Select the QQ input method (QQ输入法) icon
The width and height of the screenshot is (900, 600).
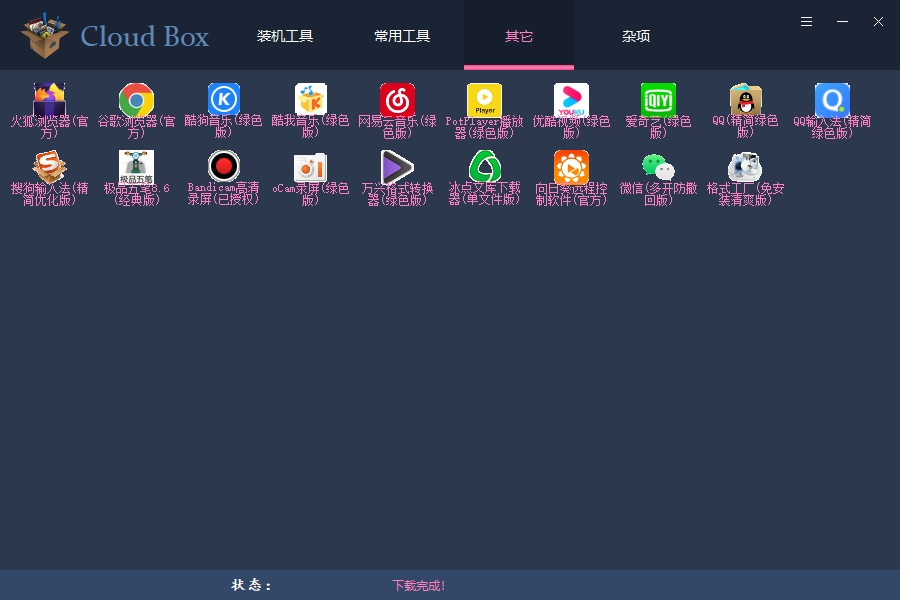pyautogui.click(x=832, y=100)
